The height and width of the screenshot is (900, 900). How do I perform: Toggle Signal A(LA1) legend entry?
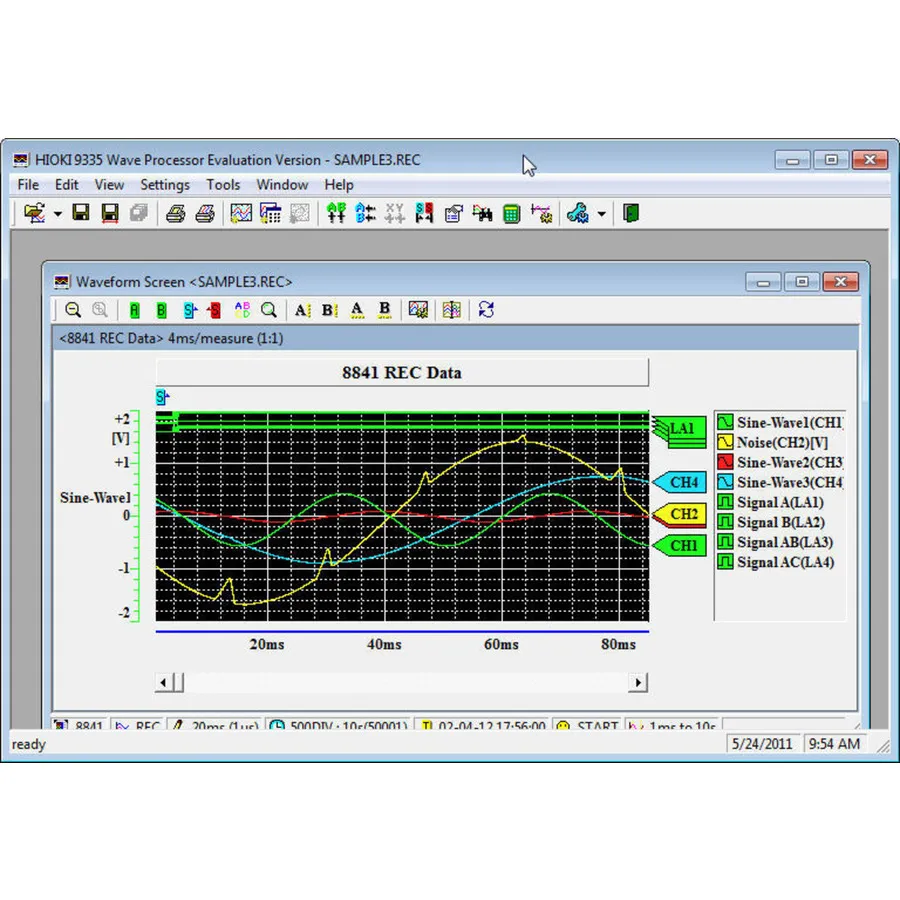coord(726,502)
